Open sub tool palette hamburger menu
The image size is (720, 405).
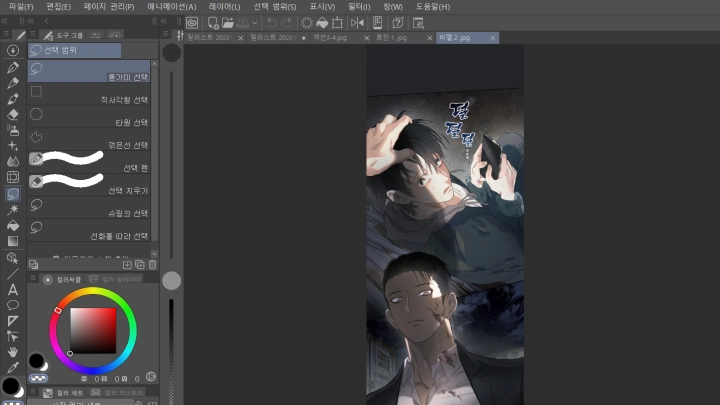pyautogui.click(x=33, y=34)
